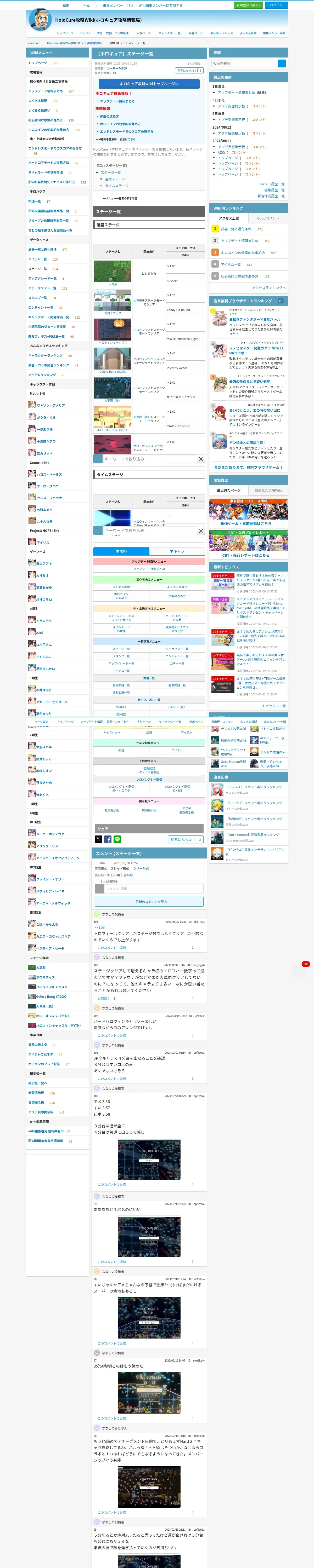Open ワトソン・アメリア character sidebar link
Image resolution: width=314 pixels, height=1568 pixels.
point(51,405)
